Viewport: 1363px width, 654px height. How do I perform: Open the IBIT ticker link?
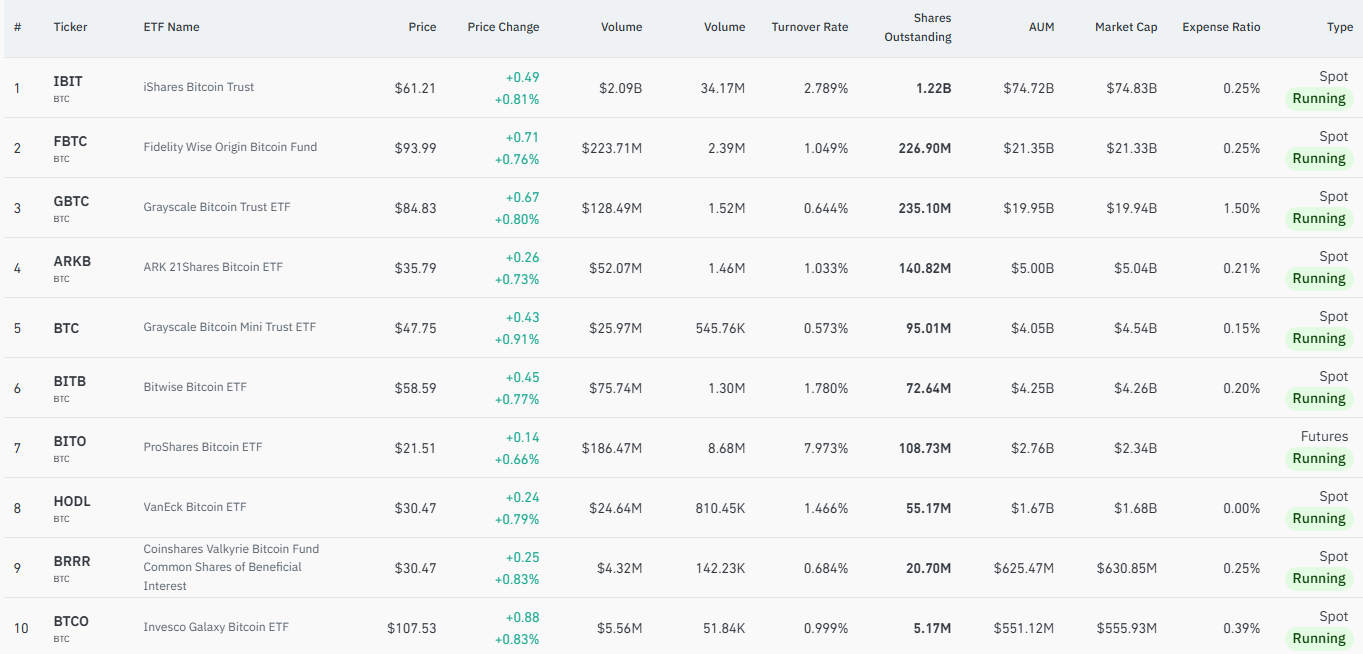68,81
